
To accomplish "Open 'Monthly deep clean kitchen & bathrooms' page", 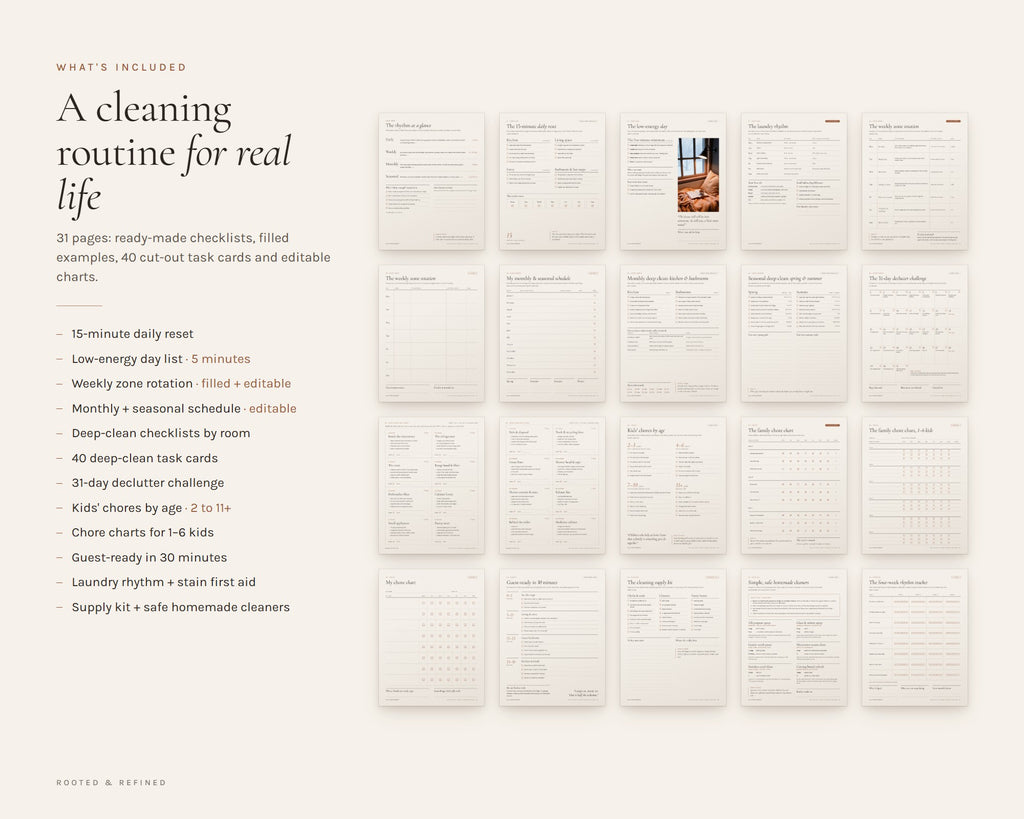I will 673,333.
